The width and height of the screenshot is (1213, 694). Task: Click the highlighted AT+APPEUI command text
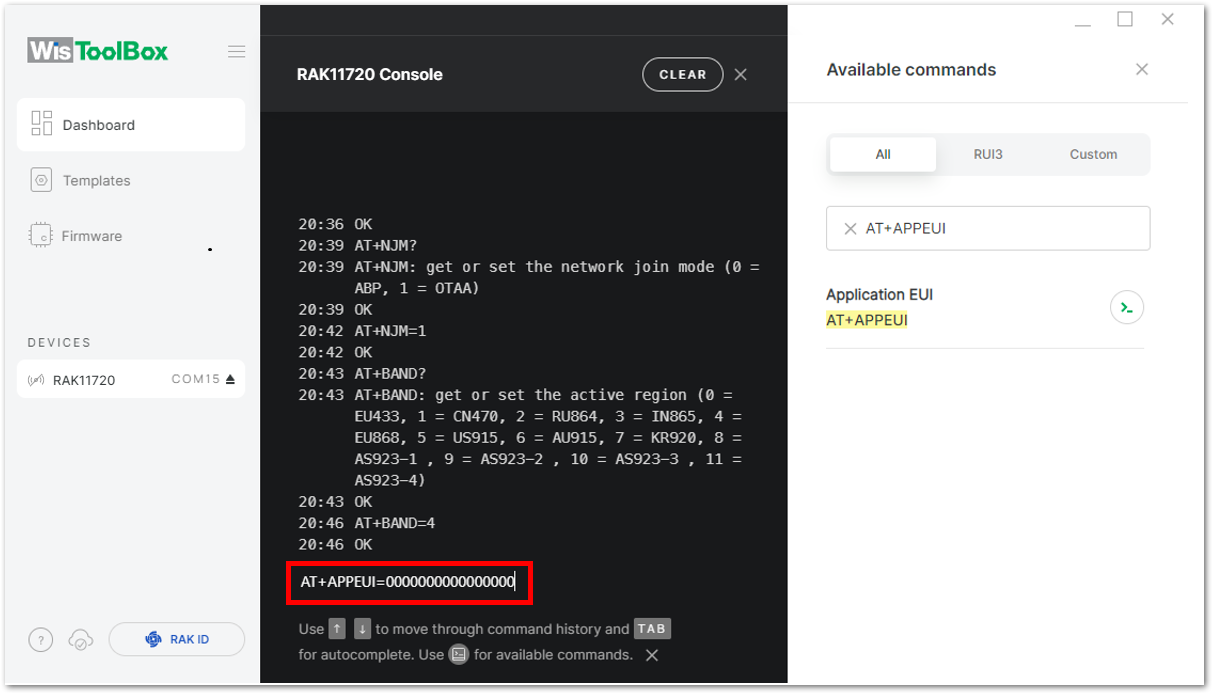click(867, 321)
